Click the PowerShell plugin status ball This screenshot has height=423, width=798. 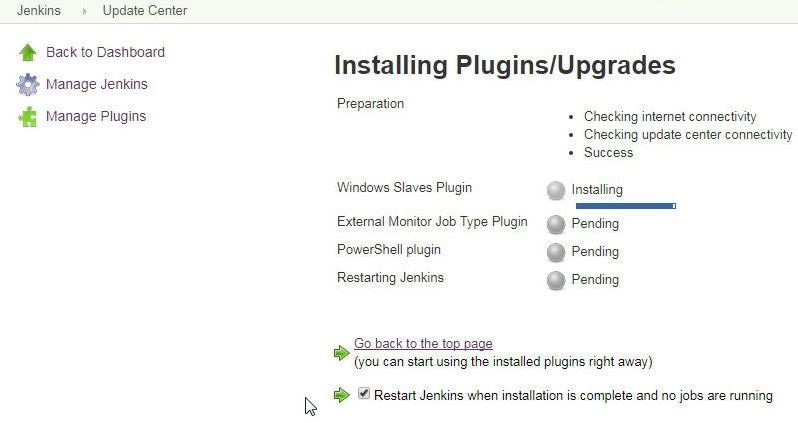556,252
